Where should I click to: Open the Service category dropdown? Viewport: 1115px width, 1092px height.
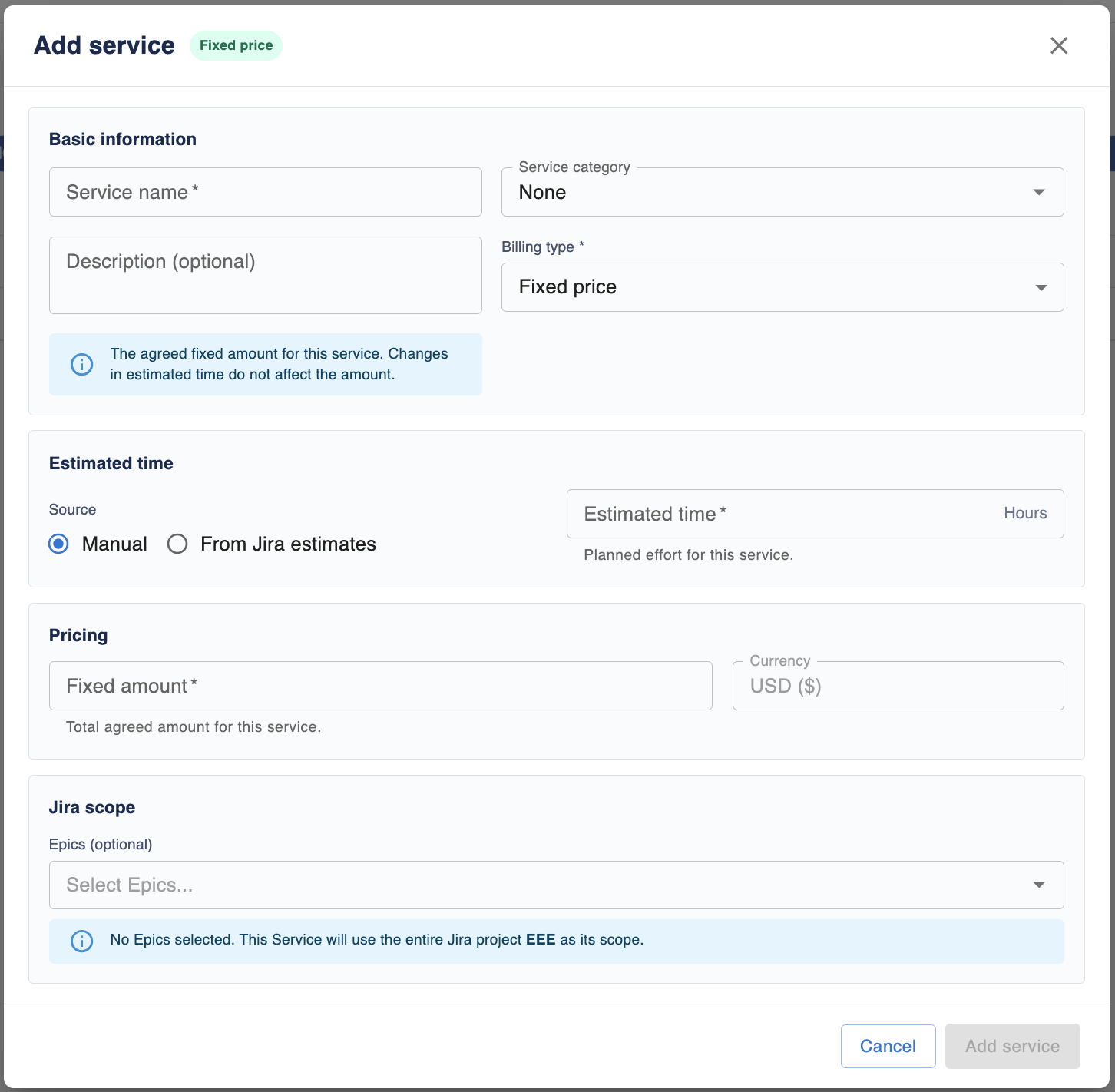click(782, 192)
